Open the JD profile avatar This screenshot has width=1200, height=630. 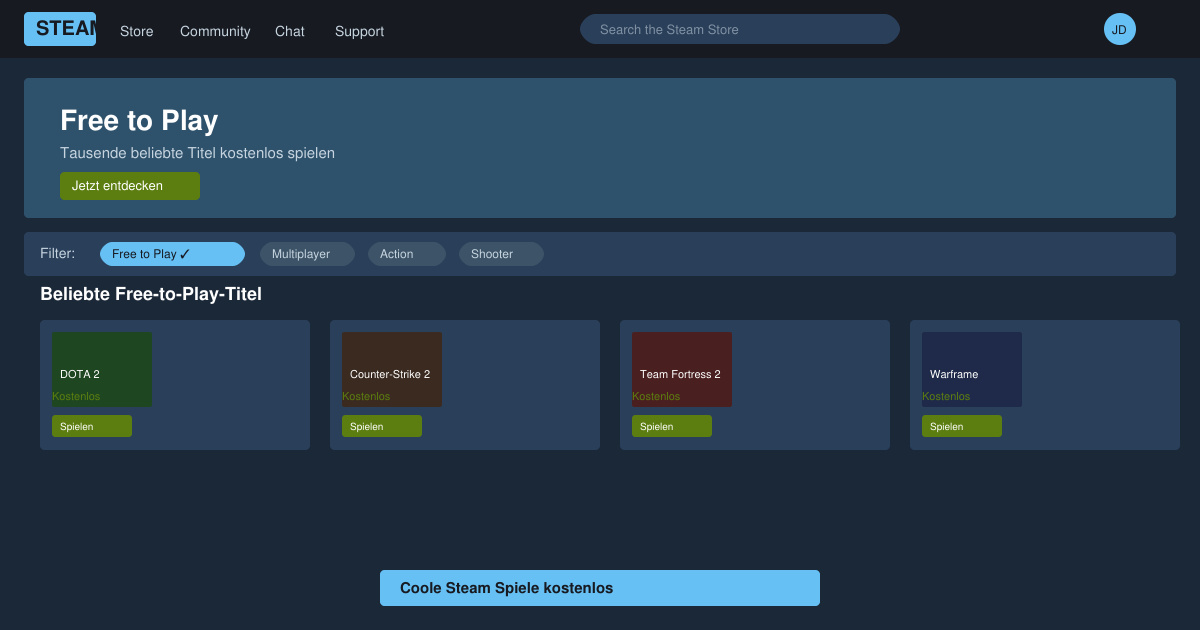point(1120,29)
